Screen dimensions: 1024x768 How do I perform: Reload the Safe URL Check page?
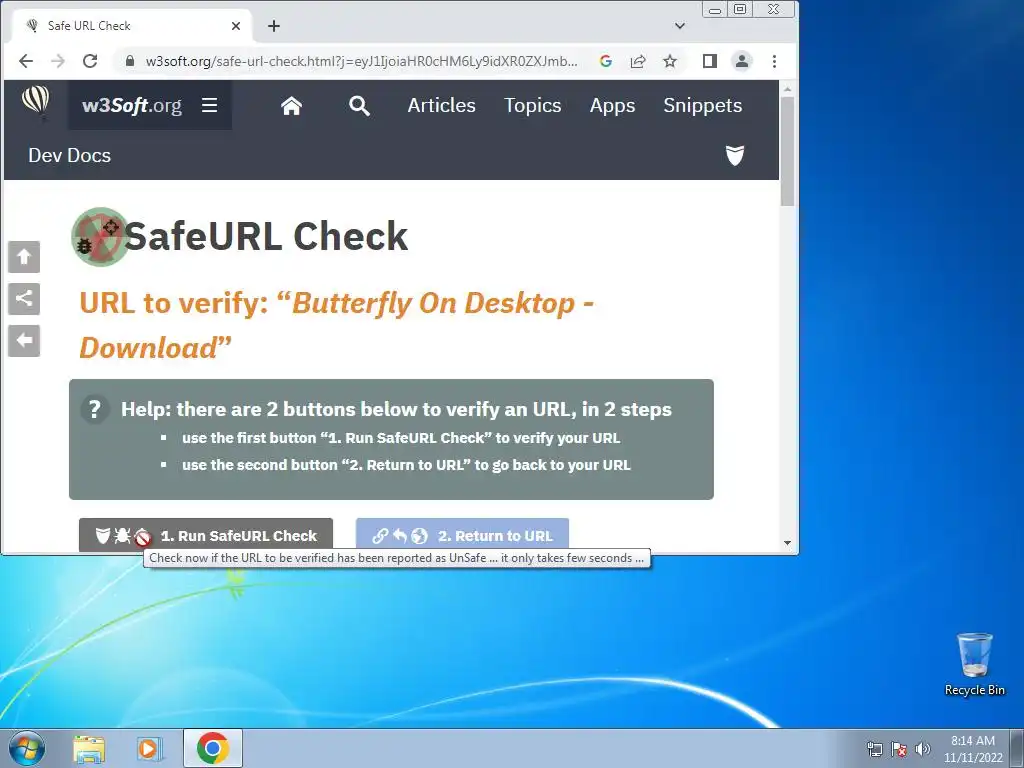tap(90, 61)
